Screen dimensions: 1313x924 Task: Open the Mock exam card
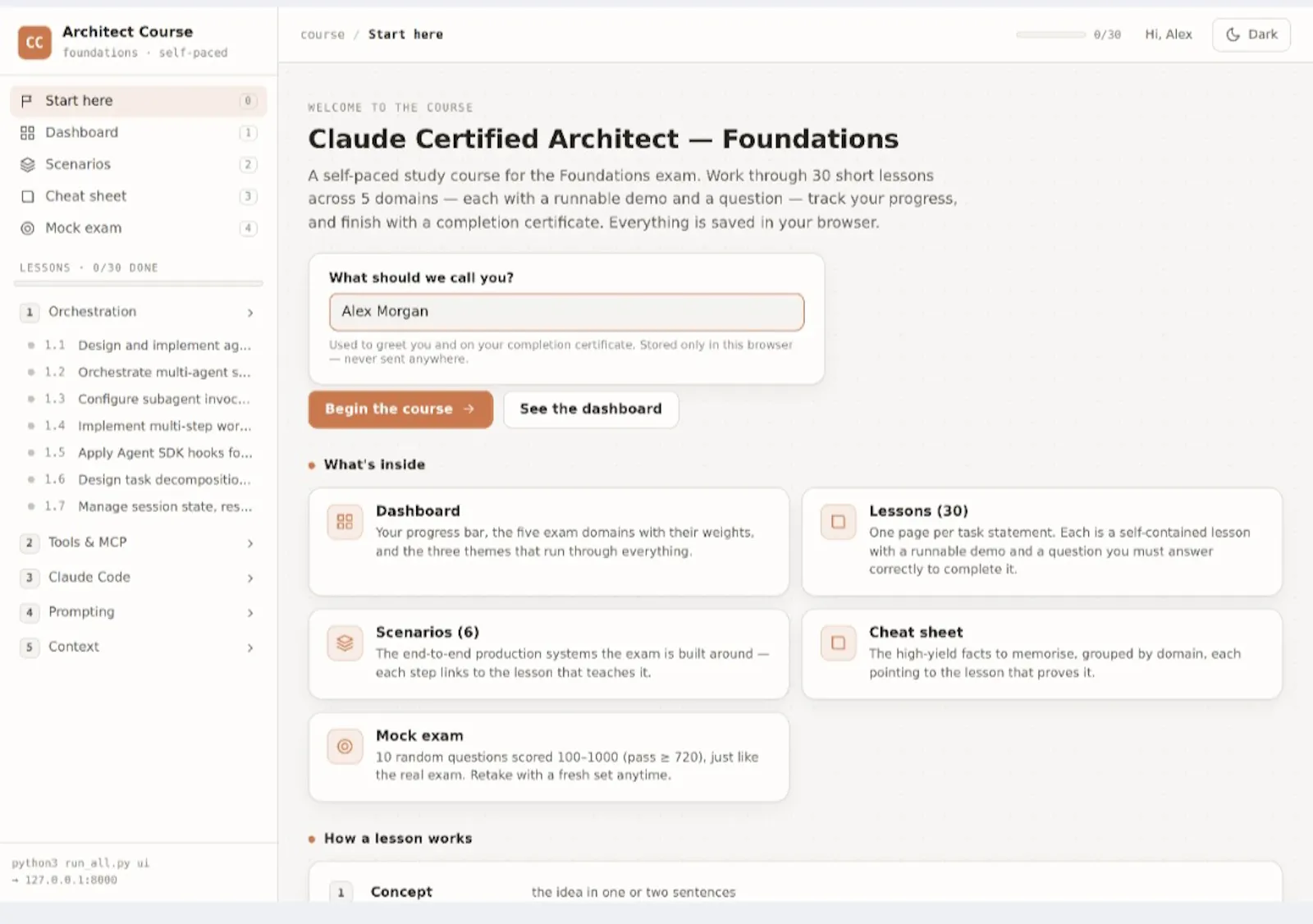point(548,757)
